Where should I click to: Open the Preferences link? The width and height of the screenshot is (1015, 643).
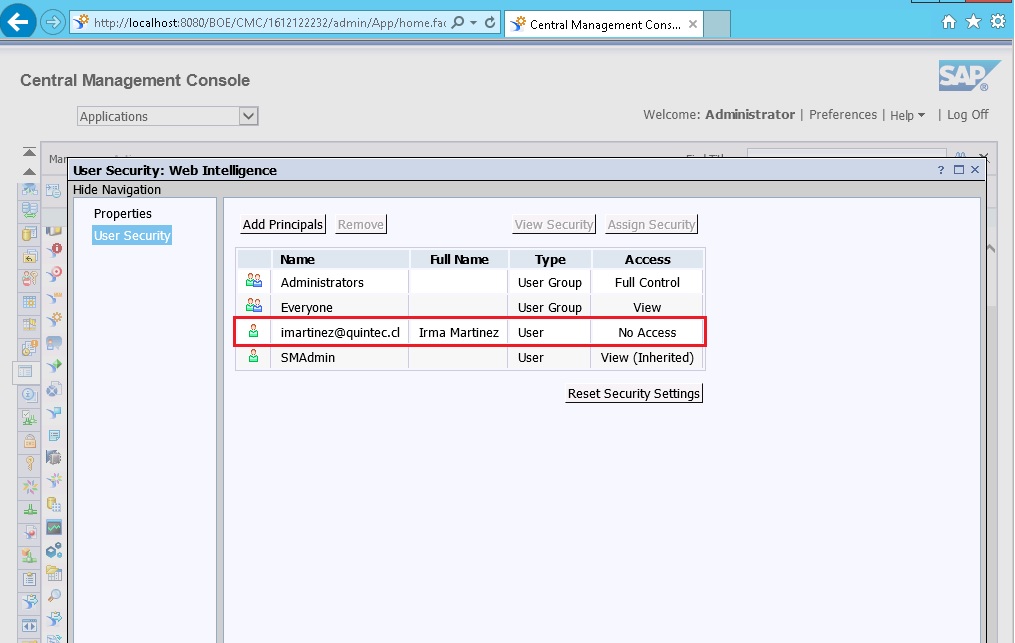[x=843, y=115]
